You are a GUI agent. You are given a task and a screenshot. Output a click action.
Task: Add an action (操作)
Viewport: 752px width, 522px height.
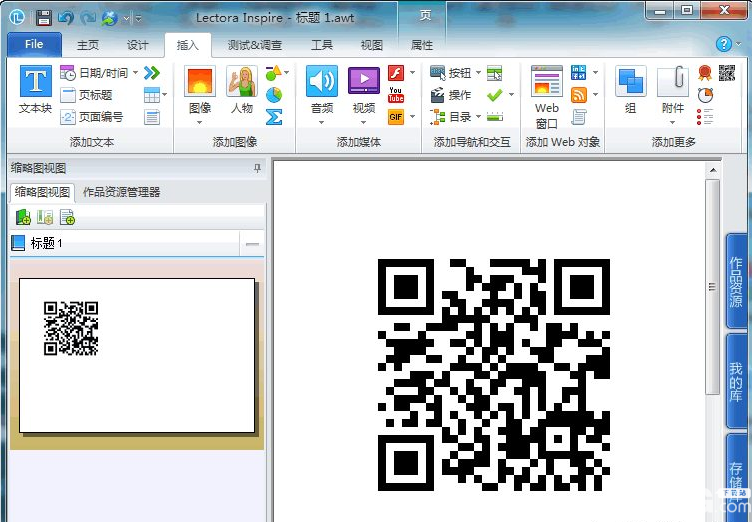click(x=450, y=95)
